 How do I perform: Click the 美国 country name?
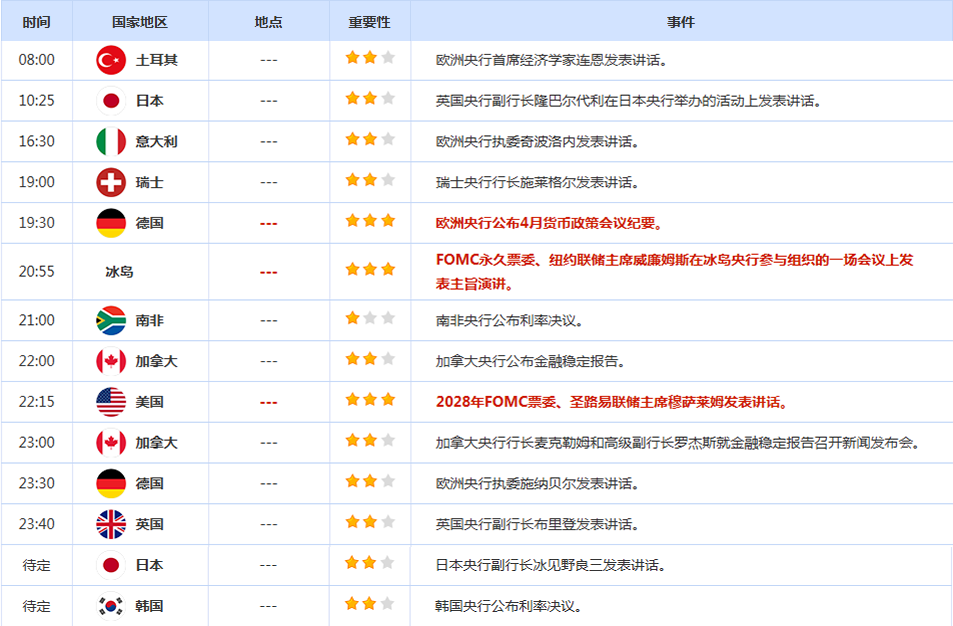(x=150, y=402)
